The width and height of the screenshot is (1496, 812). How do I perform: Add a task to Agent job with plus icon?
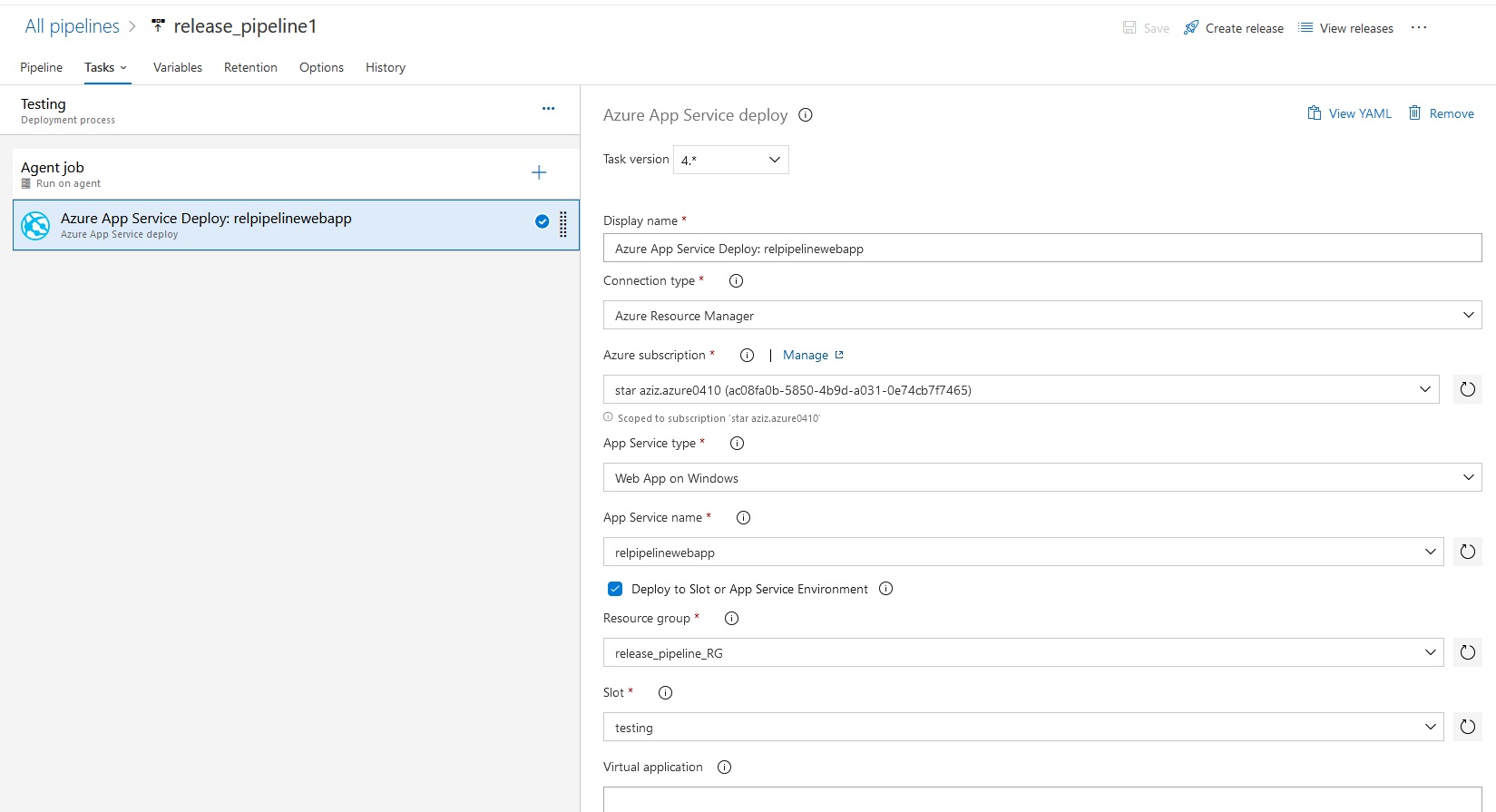pos(539,172)
